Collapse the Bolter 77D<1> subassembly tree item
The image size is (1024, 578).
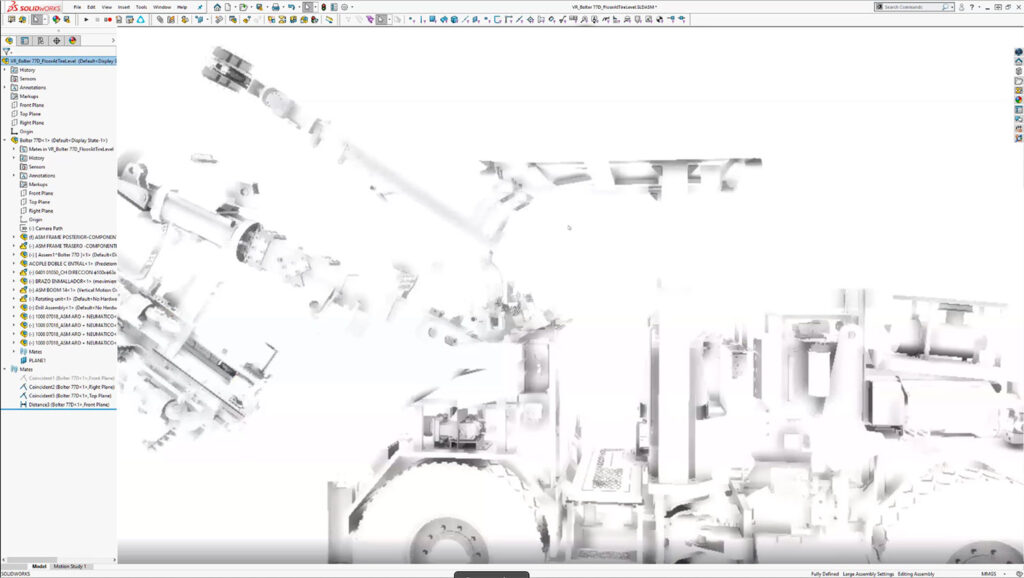7,138
